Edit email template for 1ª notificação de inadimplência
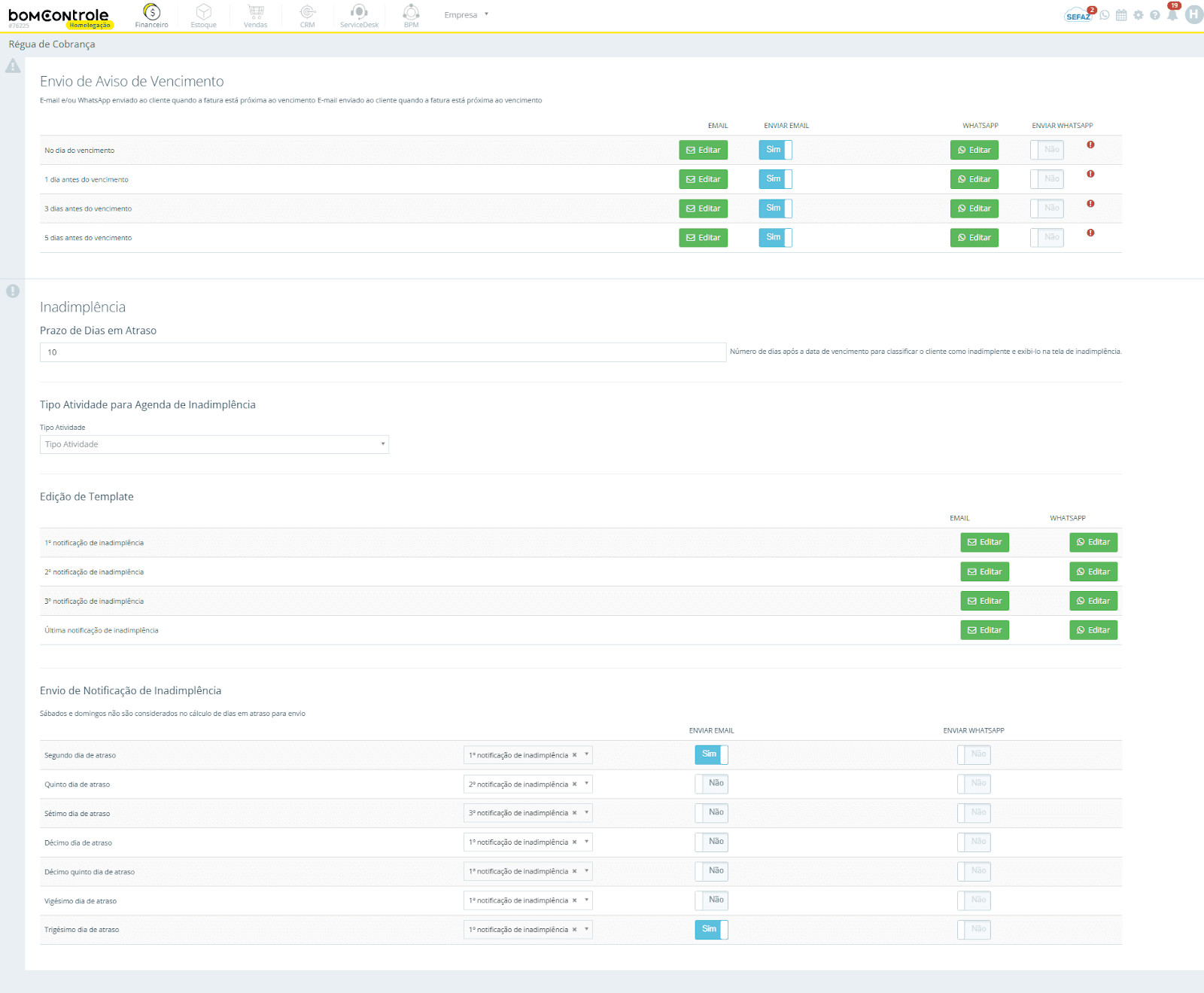1204x993 pixels. [984, 542]
